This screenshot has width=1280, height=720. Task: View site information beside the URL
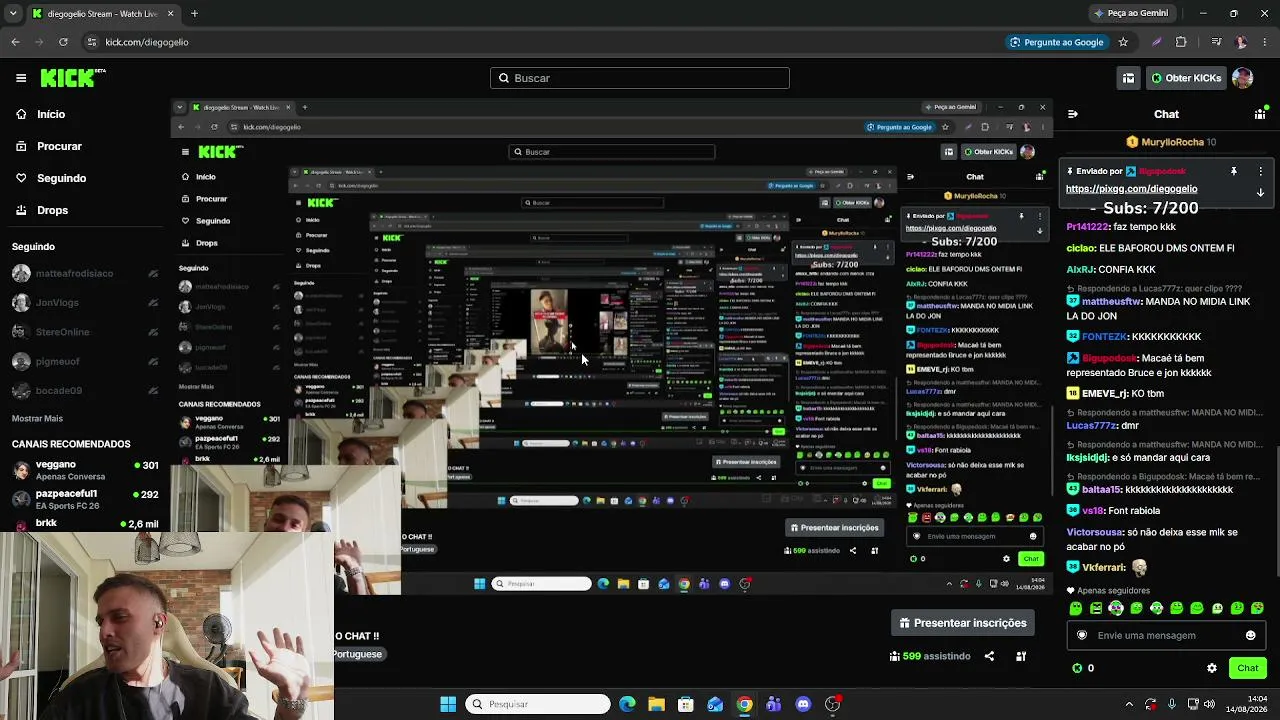92,42
